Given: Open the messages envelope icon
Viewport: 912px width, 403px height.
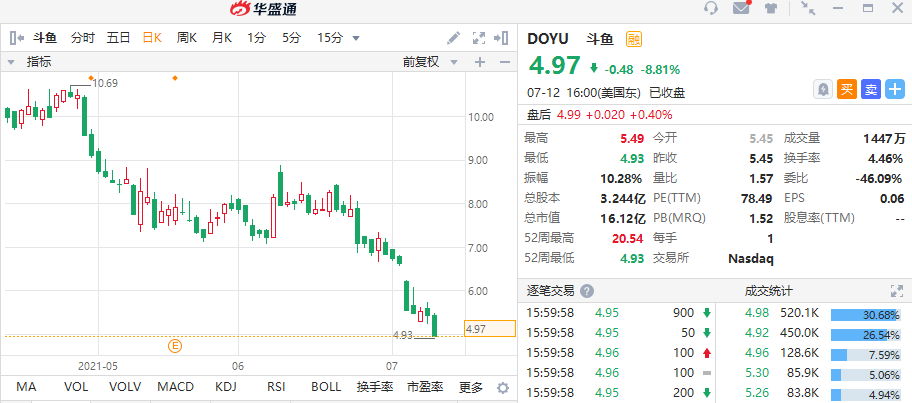Looking at the screenshot, I should point(741,8).
